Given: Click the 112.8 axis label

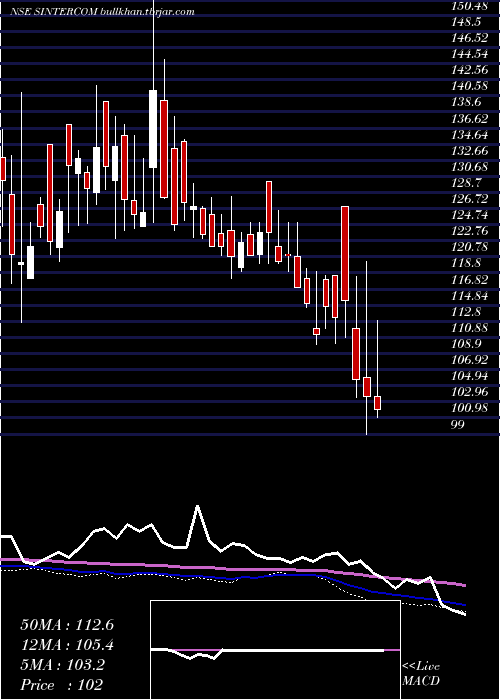Looking at the screenshot, I should pyautogui.click(x=466, y=312).
